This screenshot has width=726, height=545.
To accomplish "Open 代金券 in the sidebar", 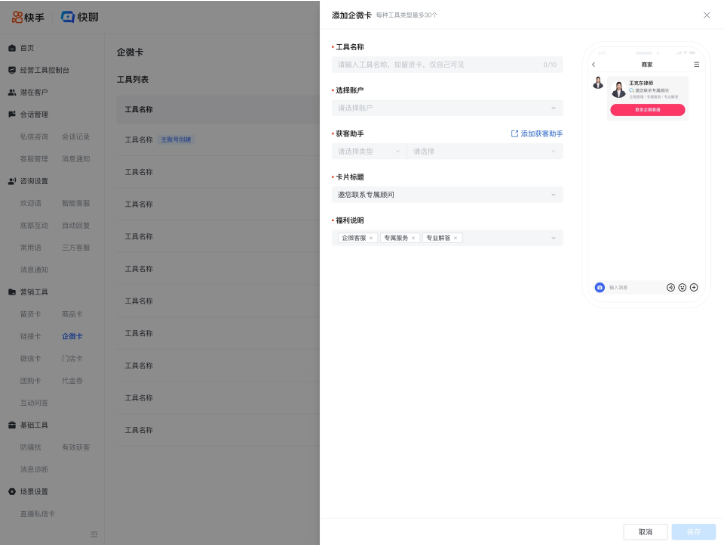I will 72,381.
